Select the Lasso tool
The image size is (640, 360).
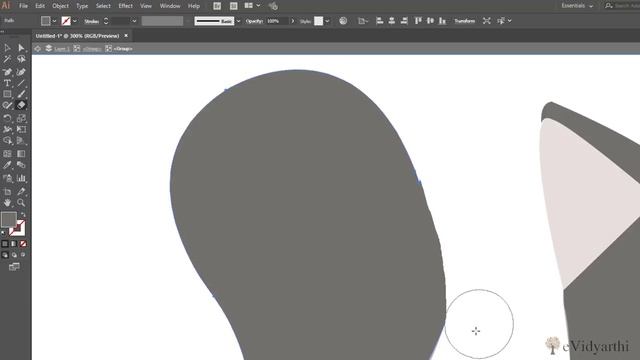coord(21,60)
